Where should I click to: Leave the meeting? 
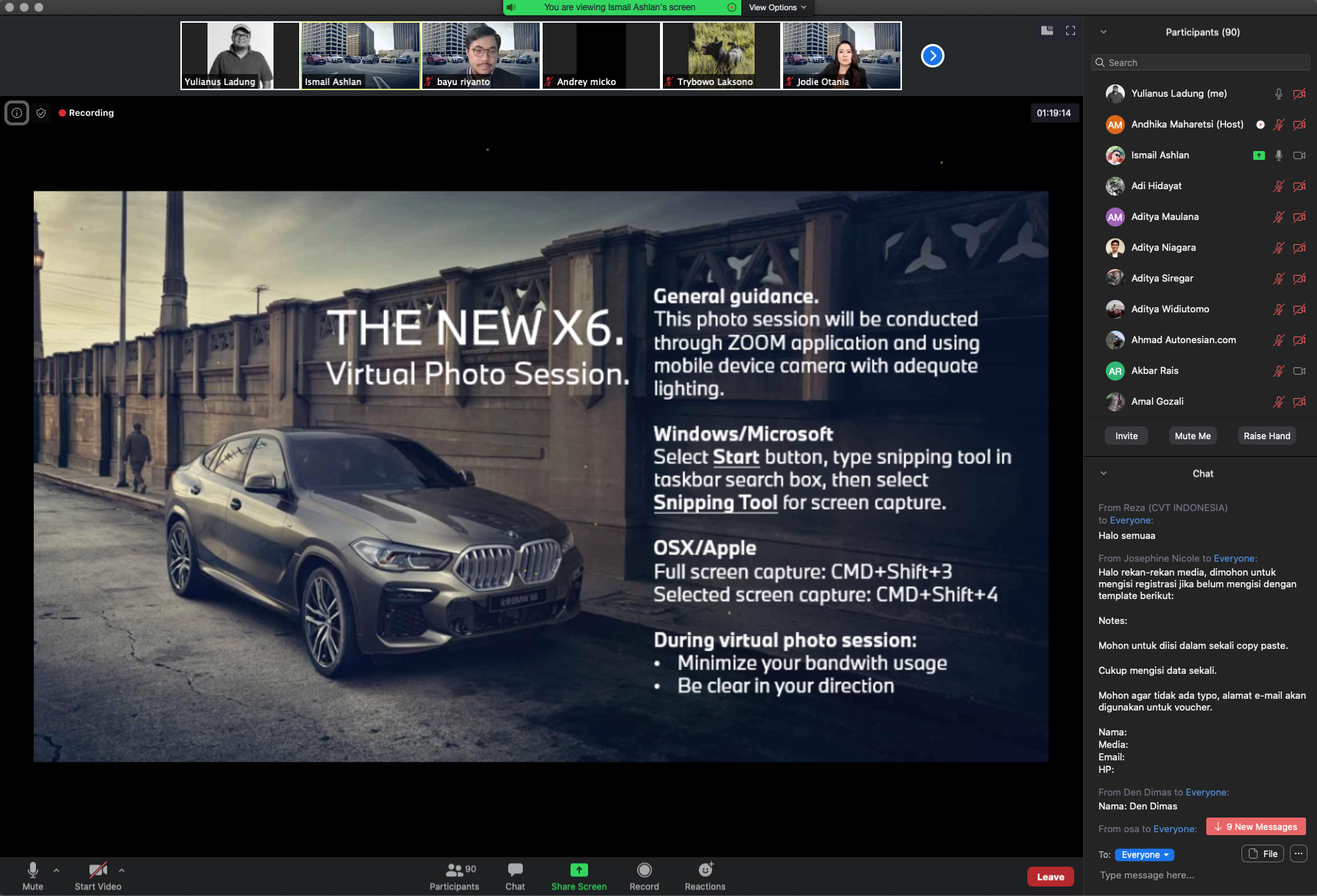[x=1050, y=877]
